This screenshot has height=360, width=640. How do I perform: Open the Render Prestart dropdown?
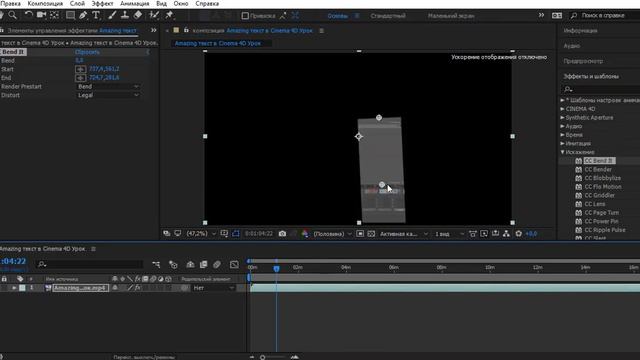pyautogui.click(x=108, y=87)
